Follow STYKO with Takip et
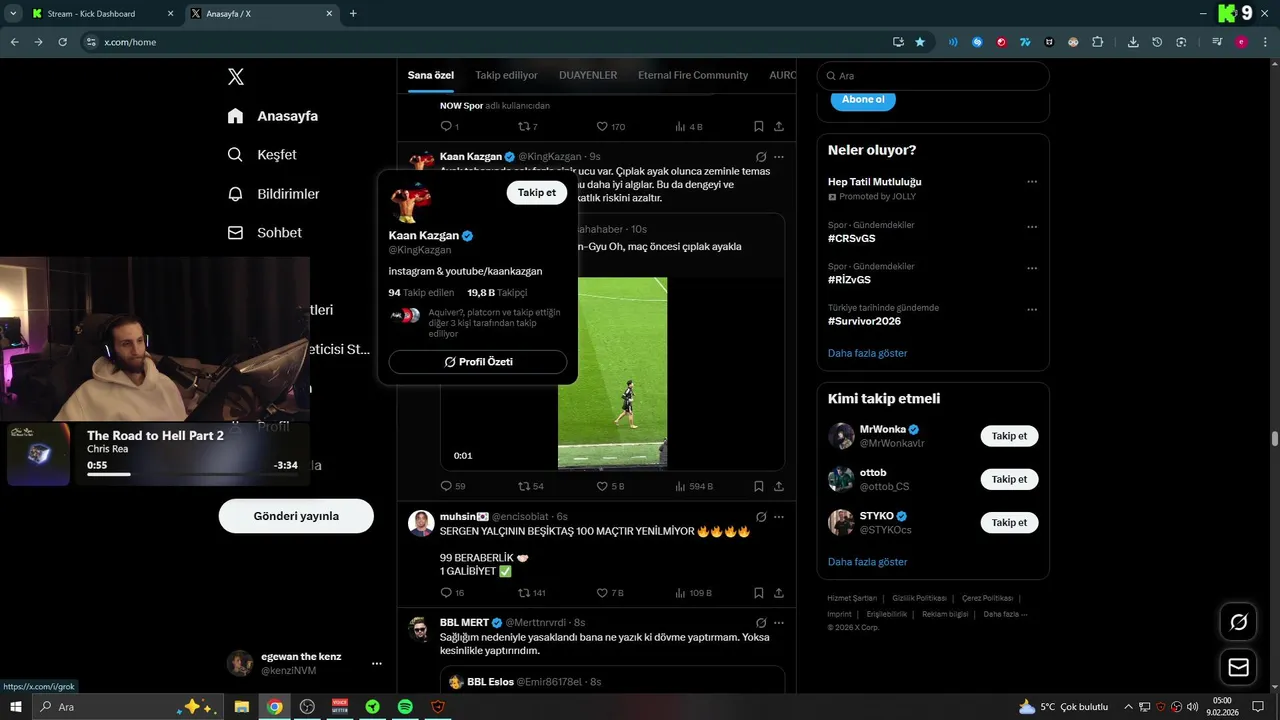This screenshot has width=1280, height=720. click(1009, 522)
